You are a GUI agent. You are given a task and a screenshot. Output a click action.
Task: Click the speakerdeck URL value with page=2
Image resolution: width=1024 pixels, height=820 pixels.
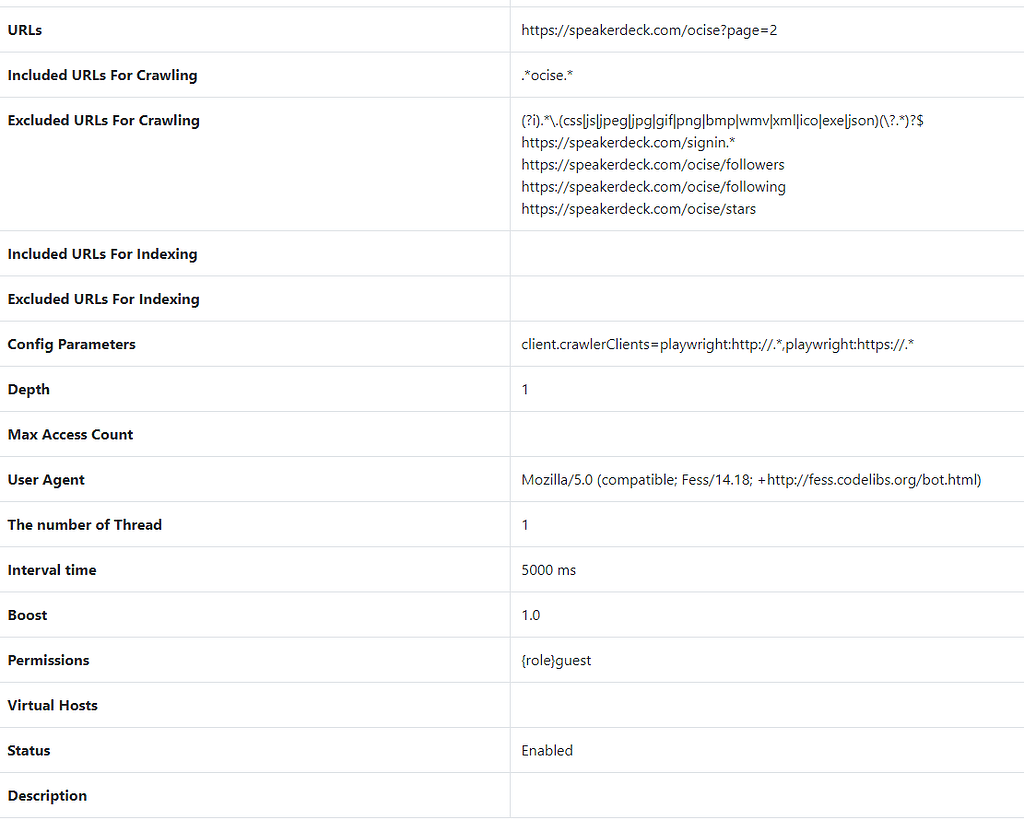[x=649, y=30]
